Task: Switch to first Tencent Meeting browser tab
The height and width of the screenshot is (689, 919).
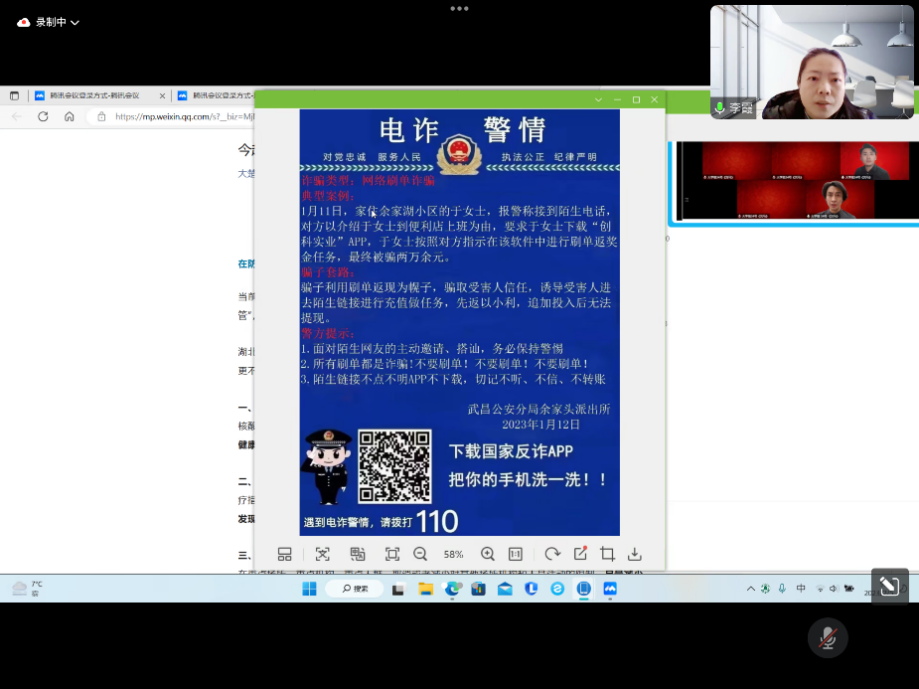Action: point(95,96)
